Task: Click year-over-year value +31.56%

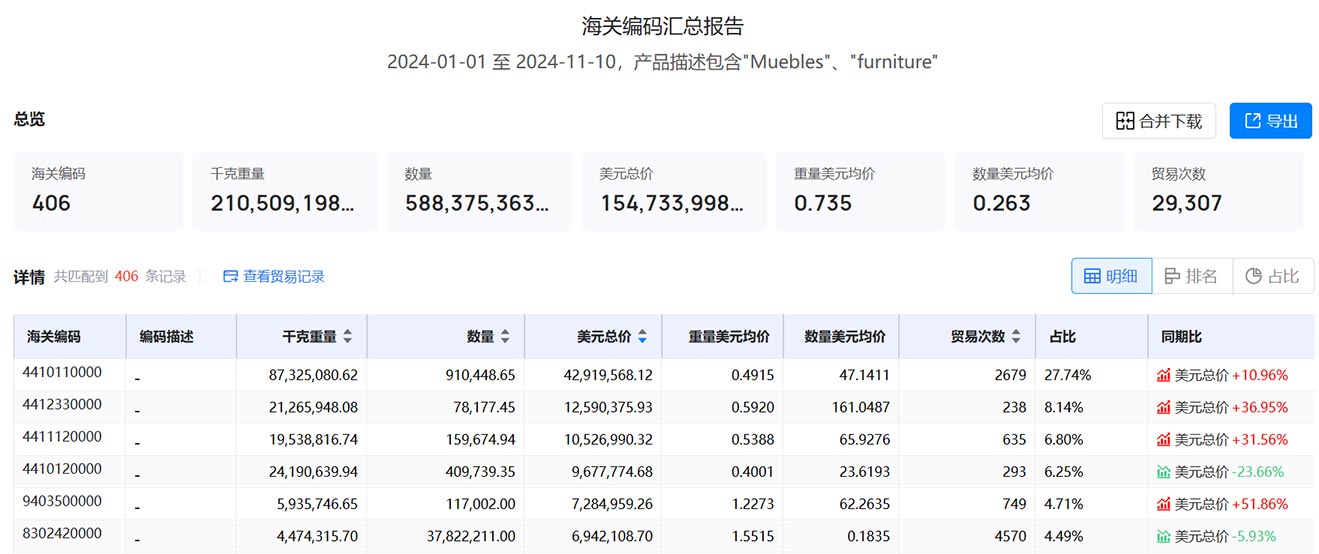Action: click(1260, 439)
